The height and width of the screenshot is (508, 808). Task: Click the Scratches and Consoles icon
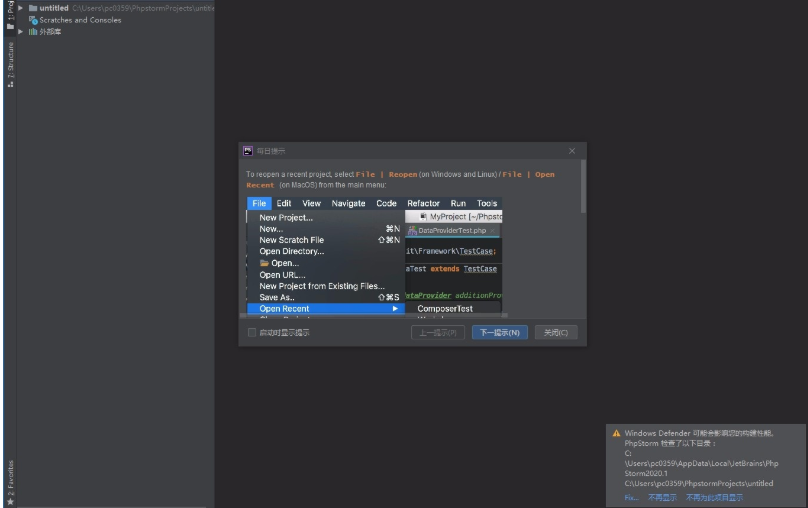[33, 20]
